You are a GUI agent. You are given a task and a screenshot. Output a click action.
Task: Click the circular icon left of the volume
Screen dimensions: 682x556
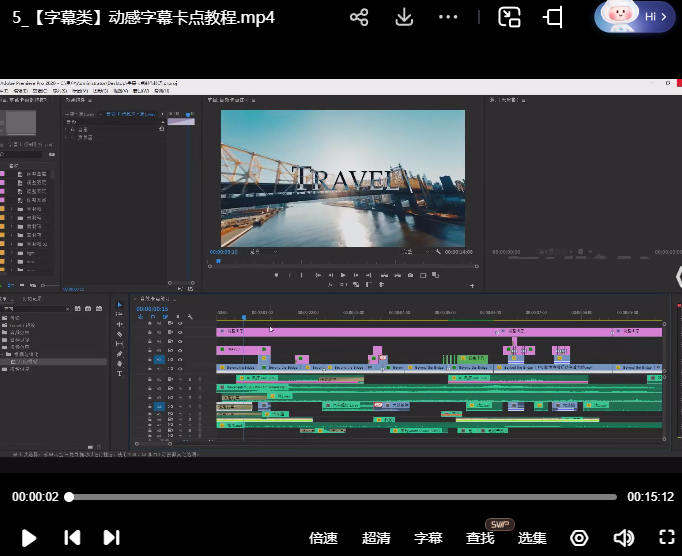coord(580,538)
